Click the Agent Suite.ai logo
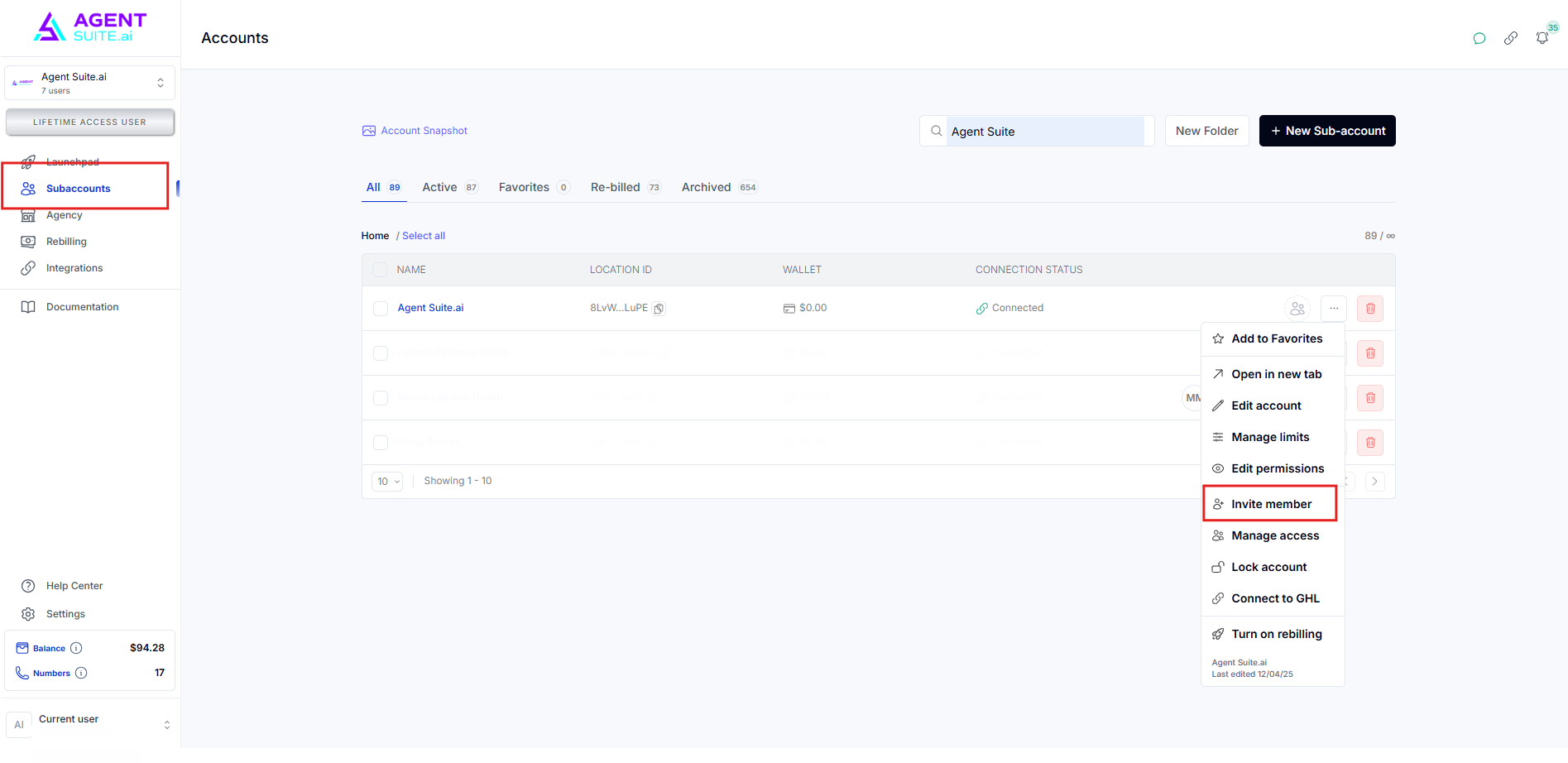This screenshot has height=763, width=1568. click(89, 27)
